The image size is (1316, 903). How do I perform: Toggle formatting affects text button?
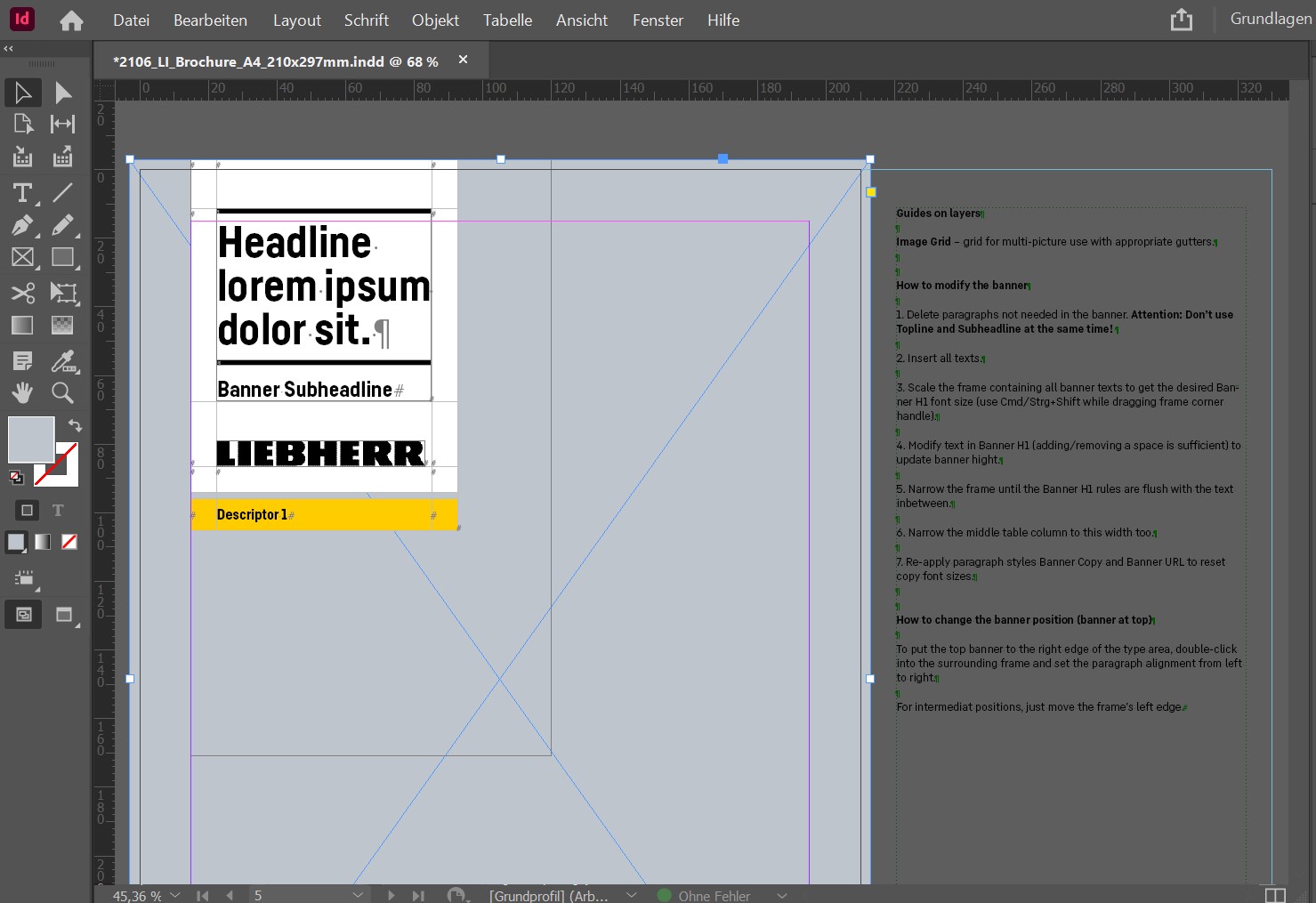[58, 511]
